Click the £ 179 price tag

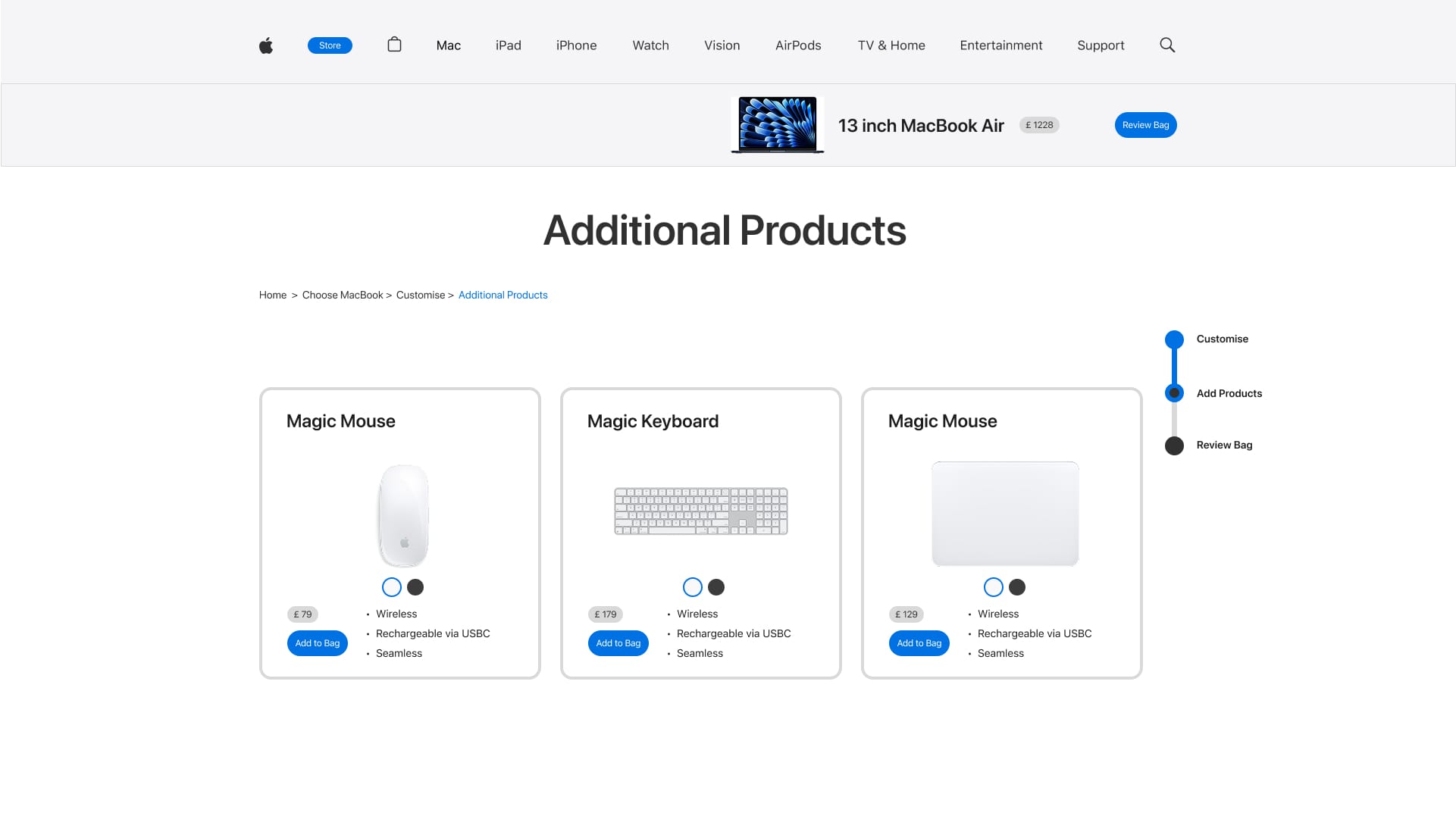coord(606,614)
